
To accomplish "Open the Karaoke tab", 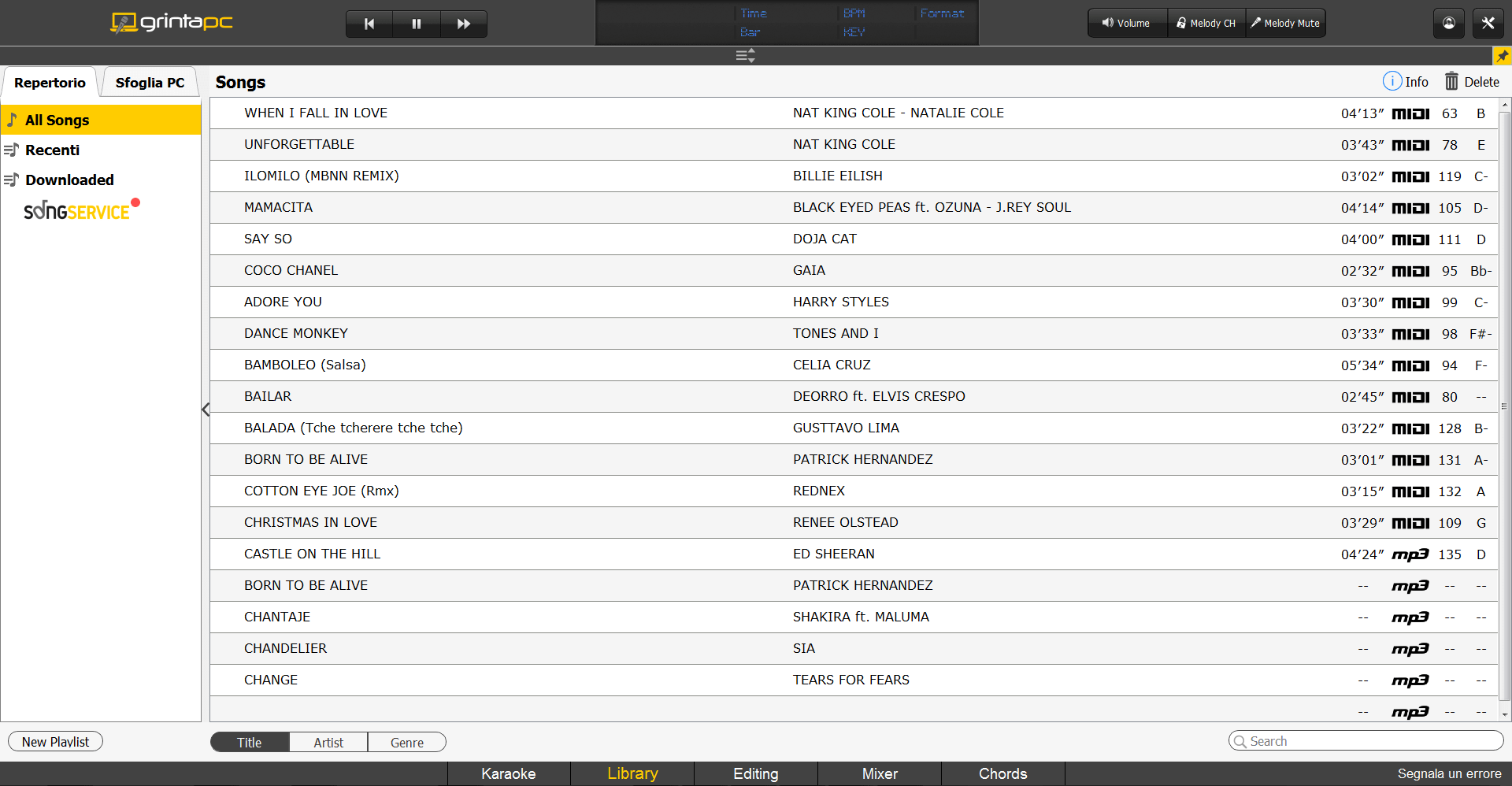I will click(x=509, y=773).
